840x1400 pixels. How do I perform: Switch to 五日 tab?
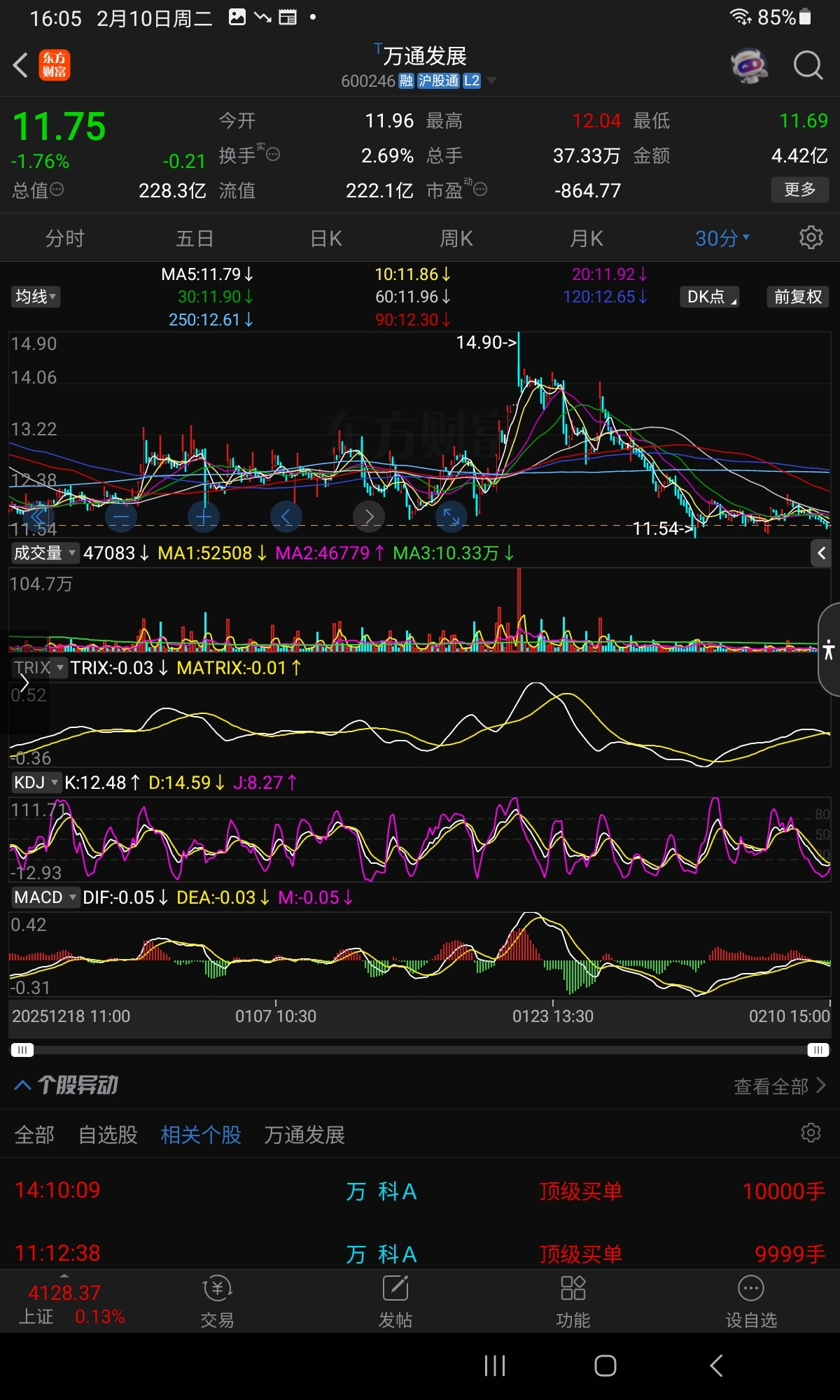tap(195, 239)
